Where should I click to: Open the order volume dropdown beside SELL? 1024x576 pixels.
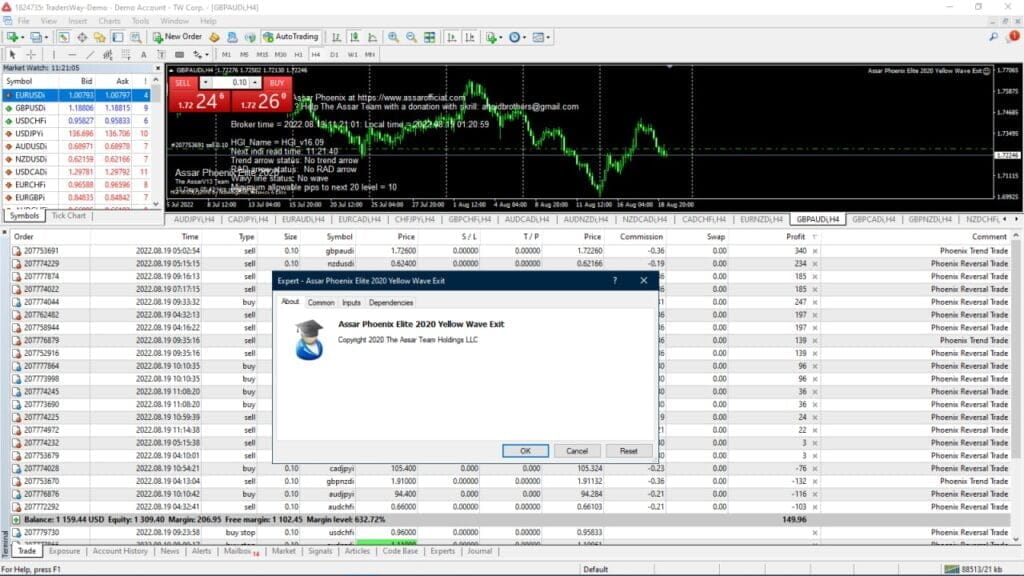tap(205, 82)
